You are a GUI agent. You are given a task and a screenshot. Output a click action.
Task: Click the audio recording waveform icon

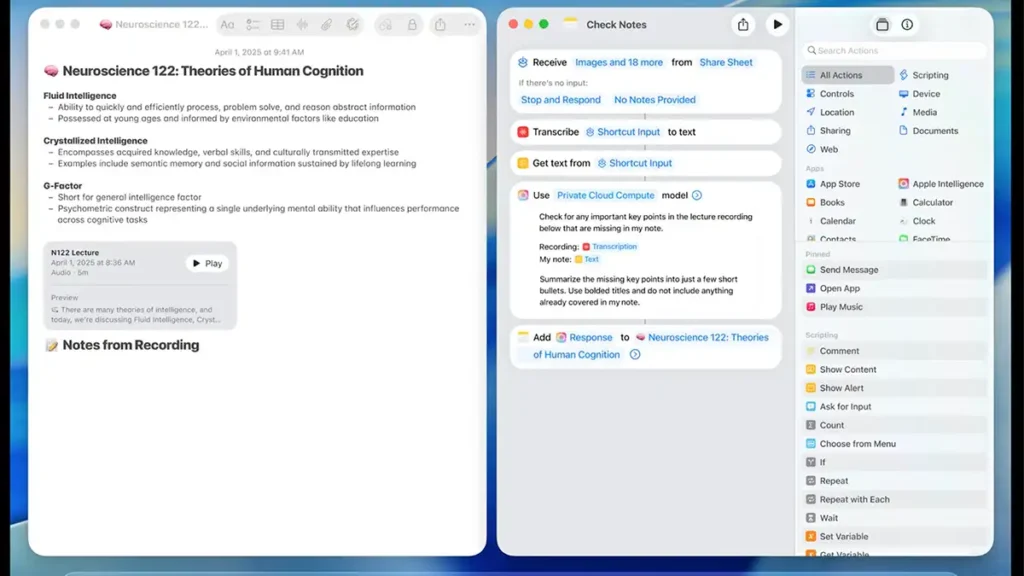coord(303,24)
